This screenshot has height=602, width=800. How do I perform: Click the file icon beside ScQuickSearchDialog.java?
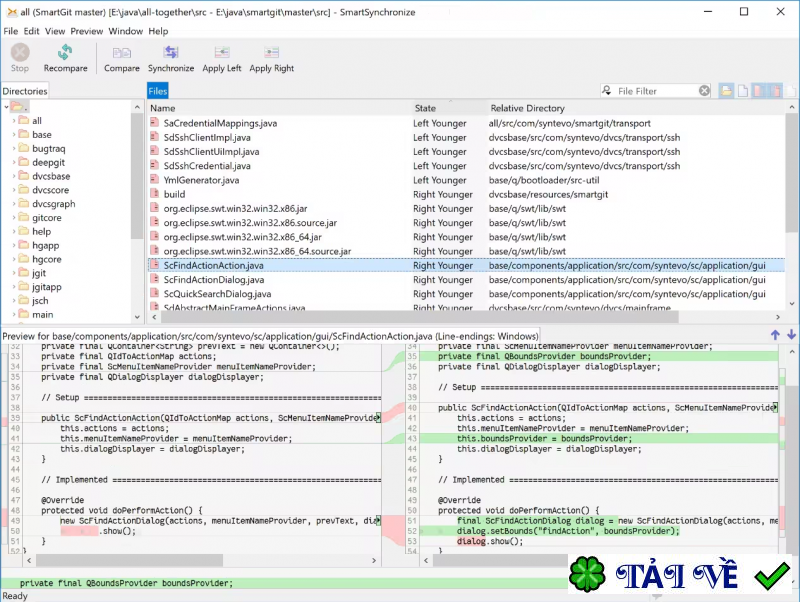(155, 293)
